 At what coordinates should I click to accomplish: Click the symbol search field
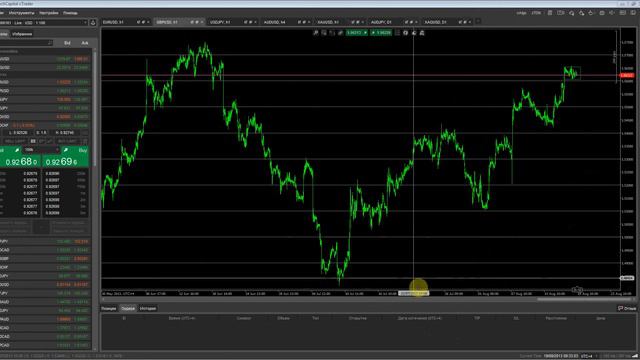tap(26, 43)
